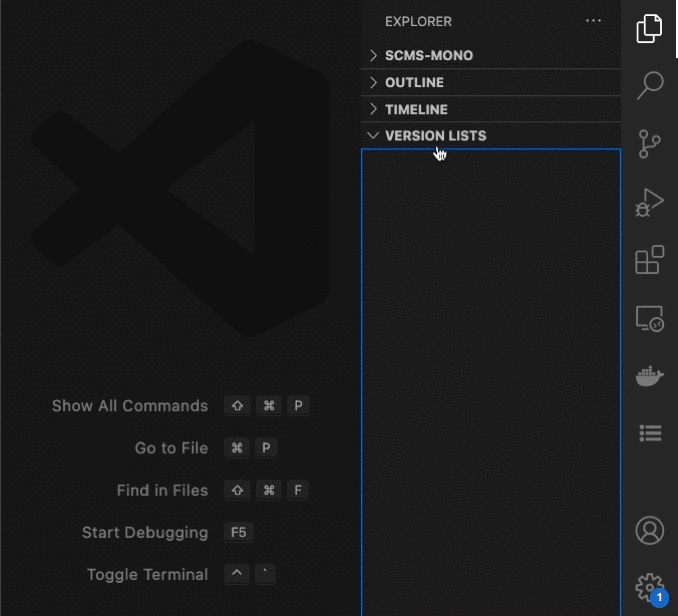Click the Toggle Terminal hint
This screenshot has width=678, height=616.
(147, 575)
